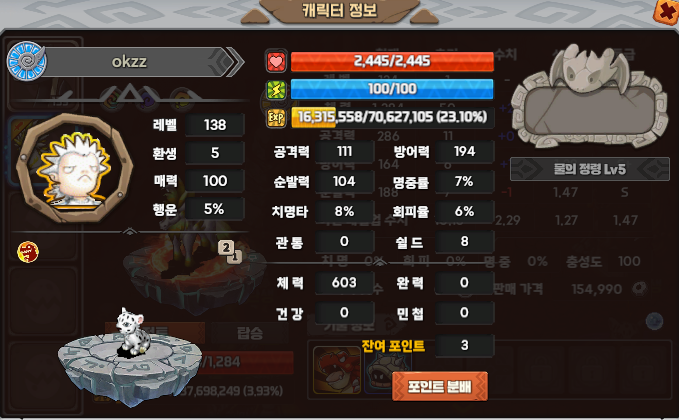Click the 포인트 분배 button

pos(440,386)
